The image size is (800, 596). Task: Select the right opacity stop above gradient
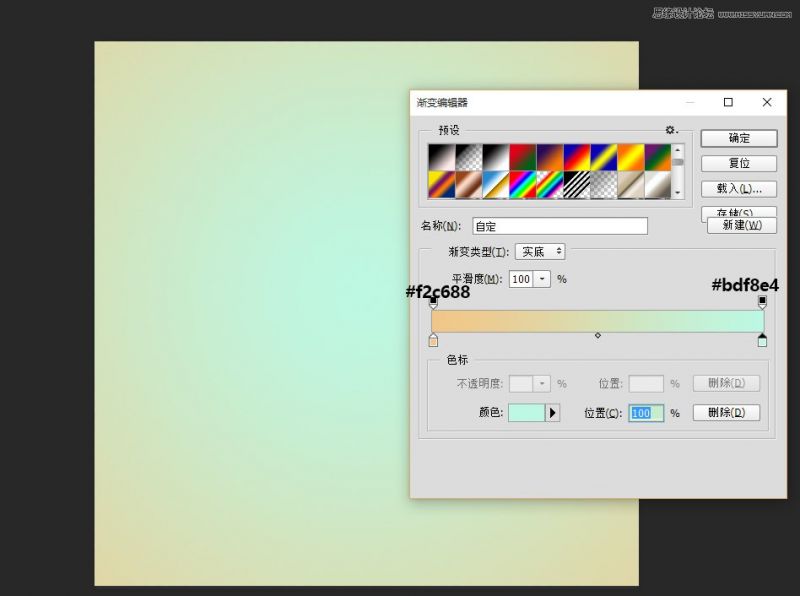point(762,300)
